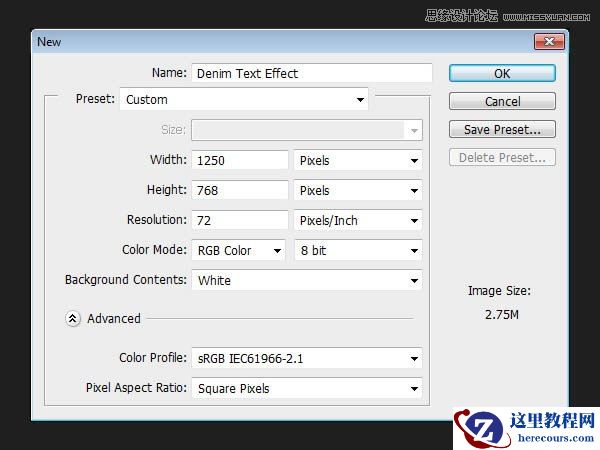Viewport: 600px width, 450px height.
Task: Open the Pixels/Inch resolution units dropdown
Action: [358, 220]
